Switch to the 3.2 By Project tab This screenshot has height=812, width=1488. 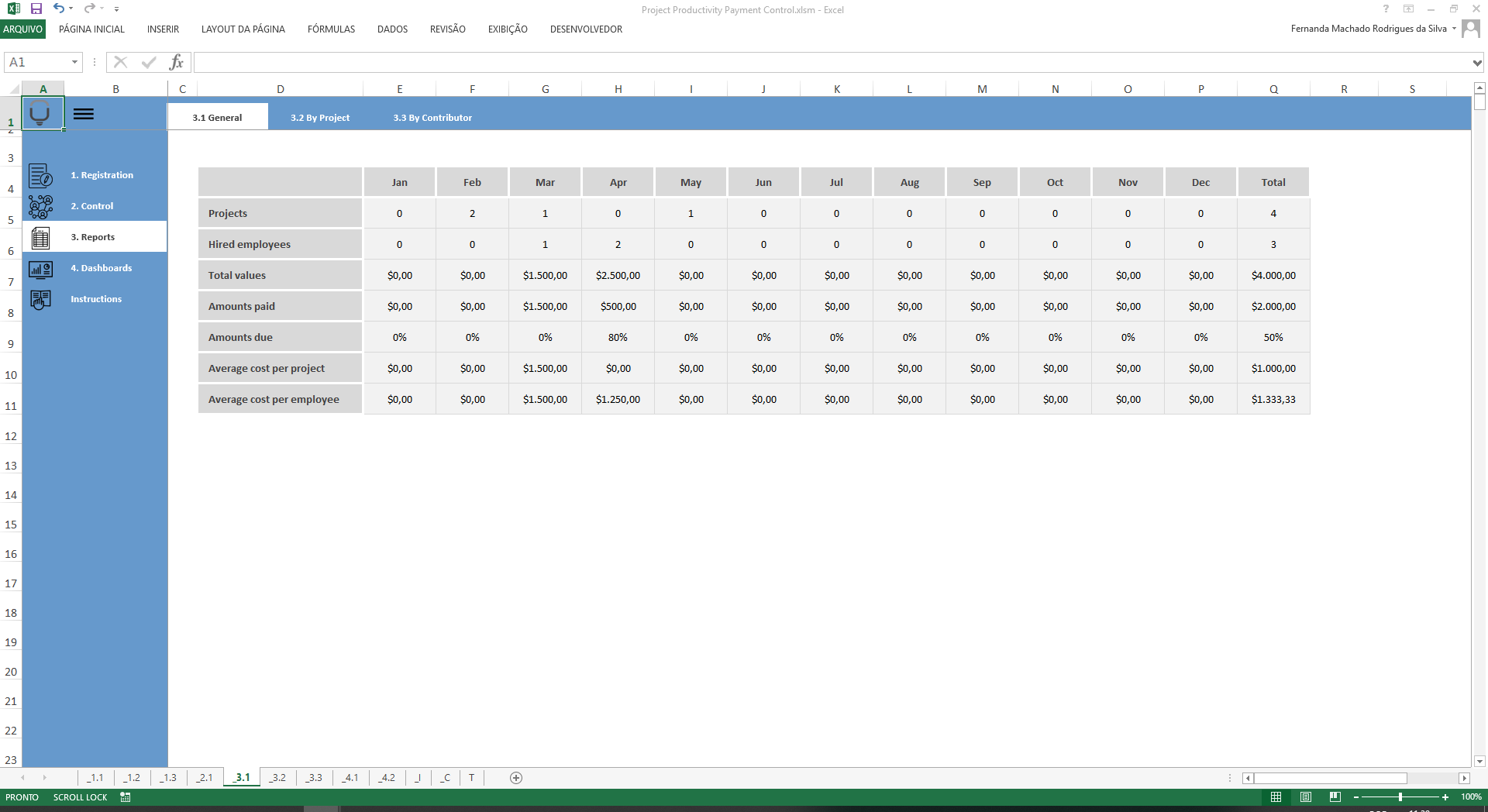click(319, 117)
